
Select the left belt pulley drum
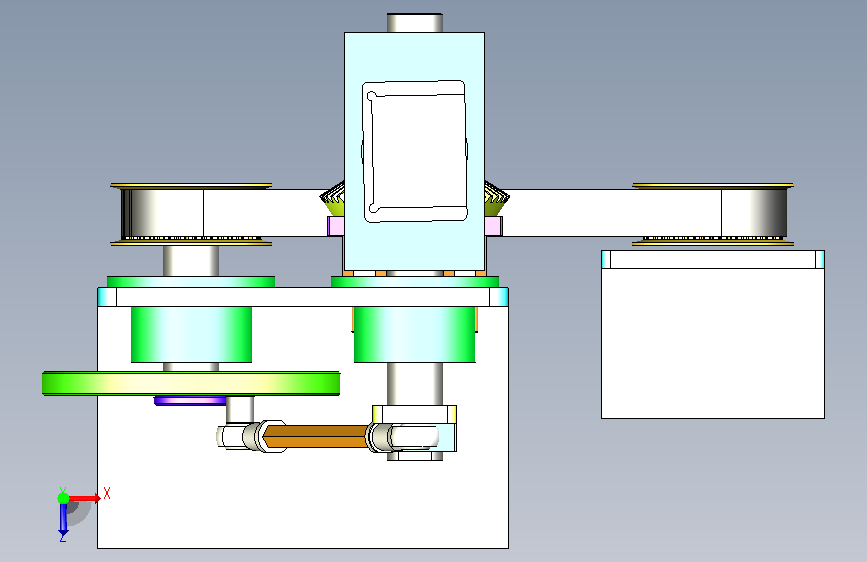(x=162, y=213)
